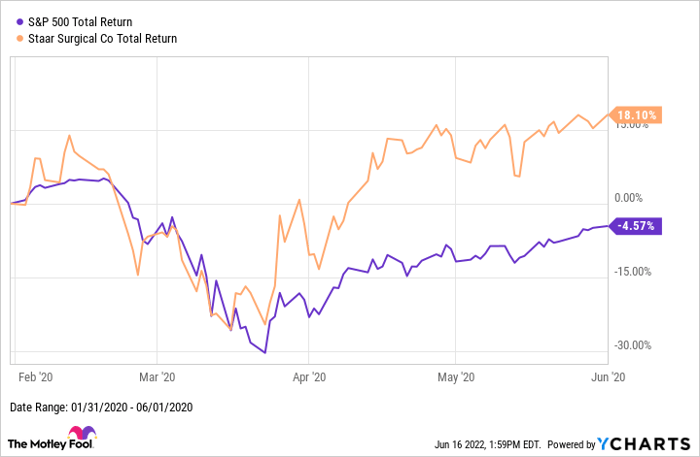
Task: Select the Staar Surgical Co Total Return label
Action: (100, 39)
